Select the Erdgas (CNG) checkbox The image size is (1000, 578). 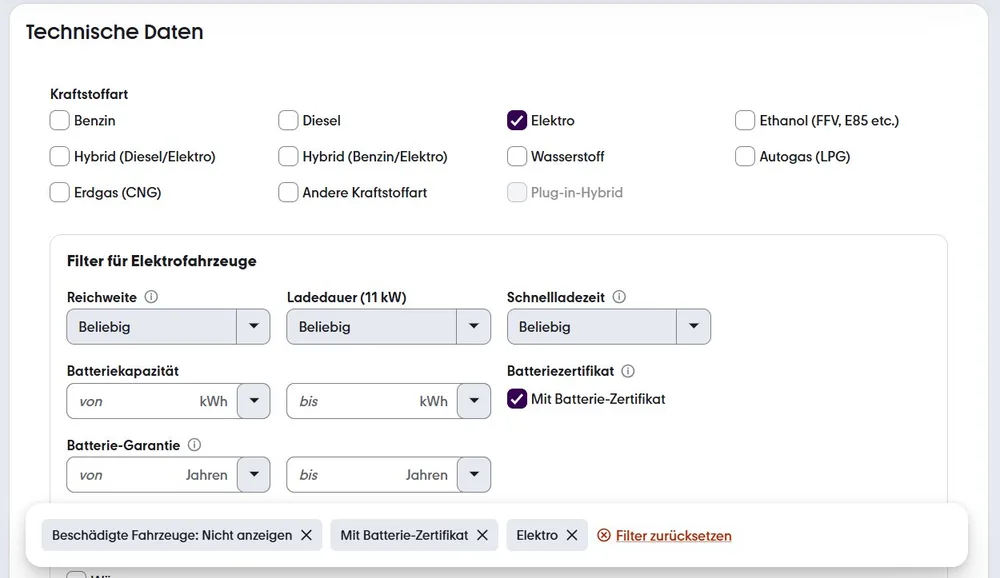click(x=59, y=192)
